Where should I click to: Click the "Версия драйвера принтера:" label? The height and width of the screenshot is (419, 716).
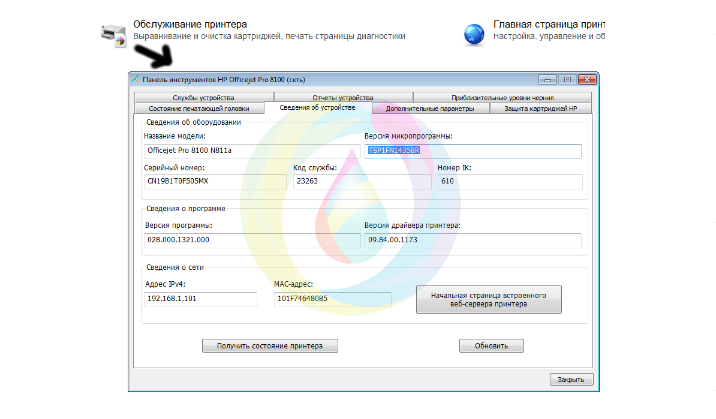click(412, 225)
